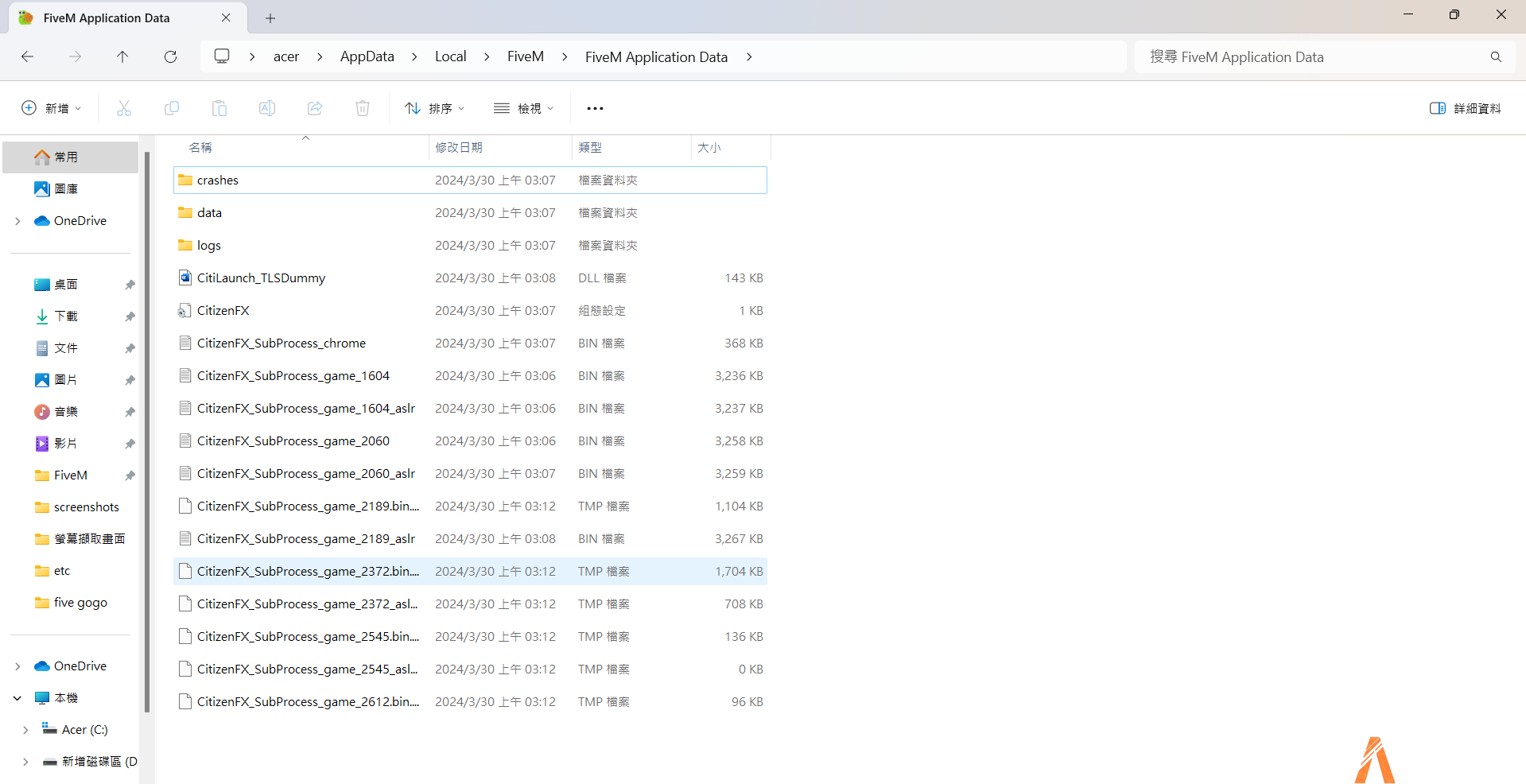
Task: Click the Copy icon in toolbar
Action: (172, 108)
